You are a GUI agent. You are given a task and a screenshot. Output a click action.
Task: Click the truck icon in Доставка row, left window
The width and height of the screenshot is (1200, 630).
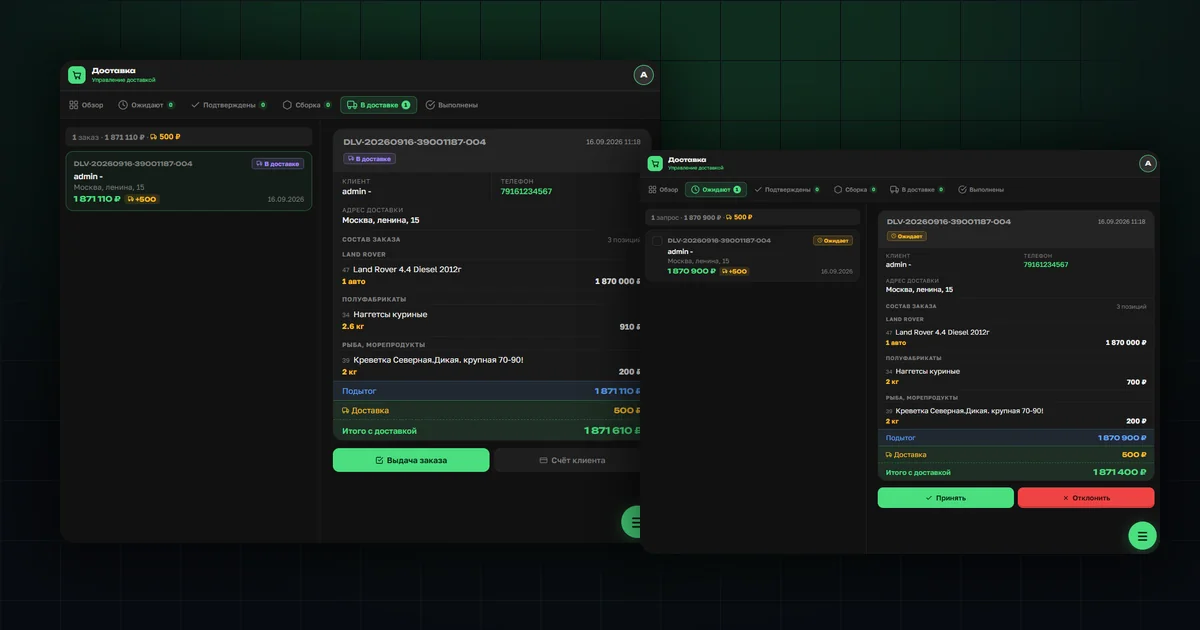346,411
